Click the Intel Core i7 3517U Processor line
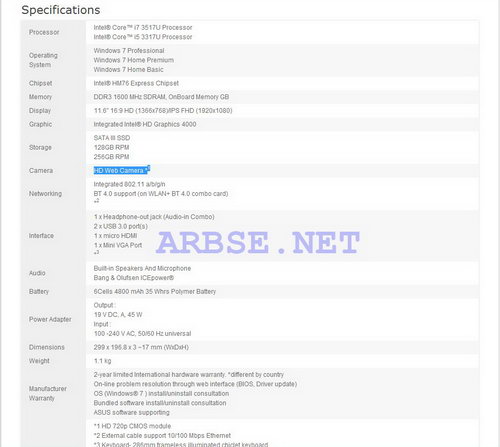The height and width of the screenshot is (447, 500). [143, 27]
